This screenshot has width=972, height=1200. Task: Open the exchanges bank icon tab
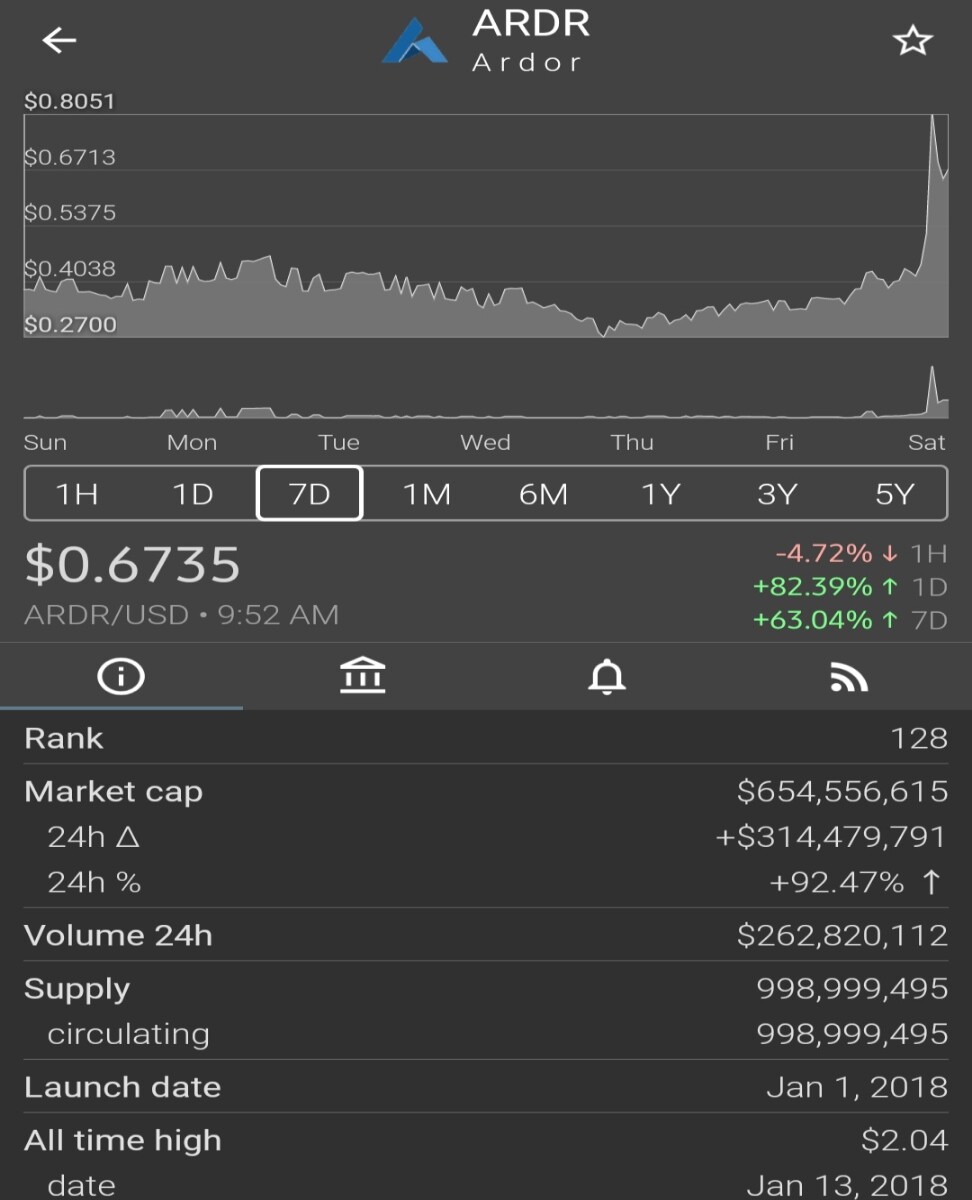pos(363,676)
